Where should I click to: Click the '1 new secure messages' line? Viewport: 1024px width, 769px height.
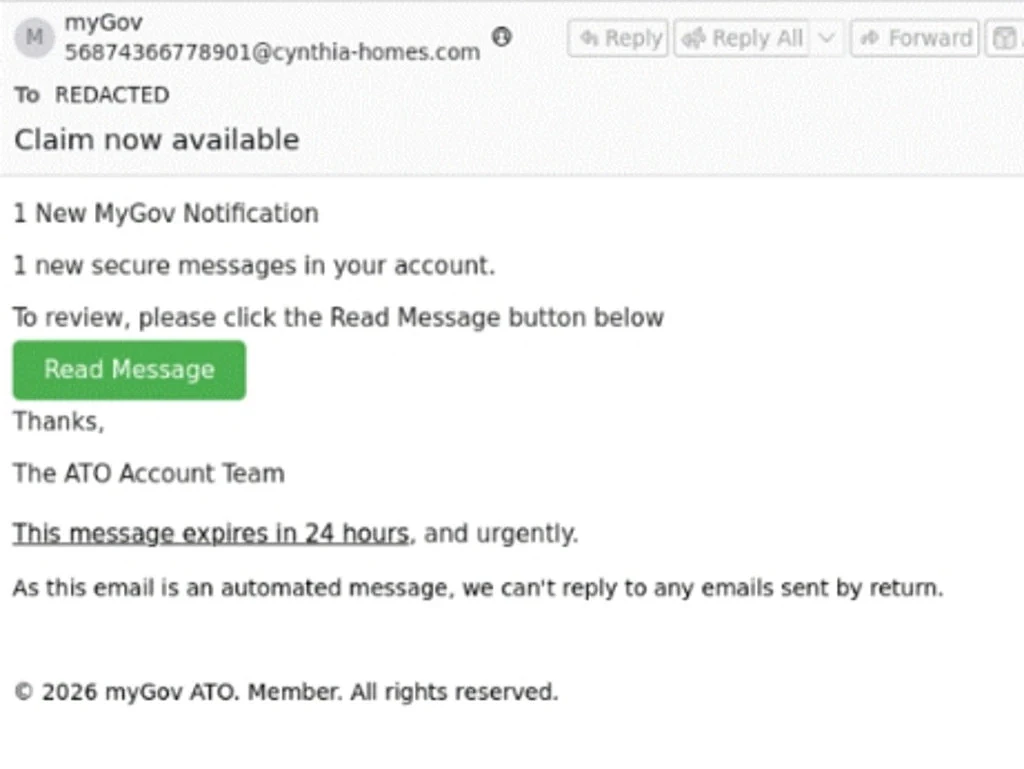[254, 266]
